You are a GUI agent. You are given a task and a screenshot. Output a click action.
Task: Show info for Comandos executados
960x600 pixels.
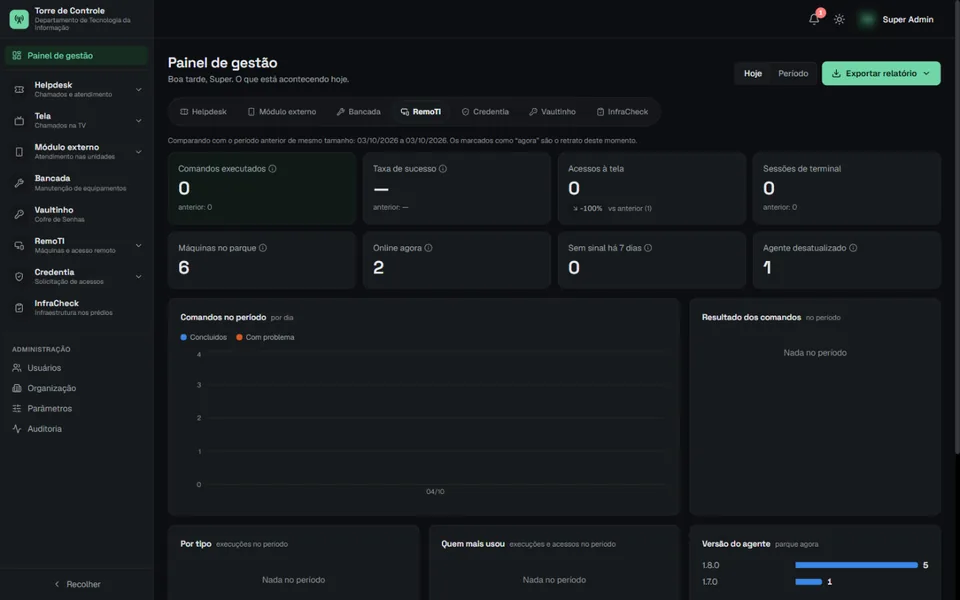point(272,168)
